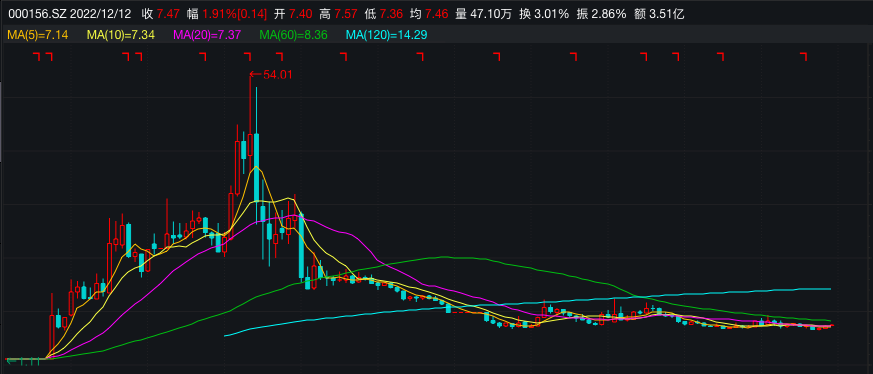Select the MA(60)=8.36 indicator label

293,36
